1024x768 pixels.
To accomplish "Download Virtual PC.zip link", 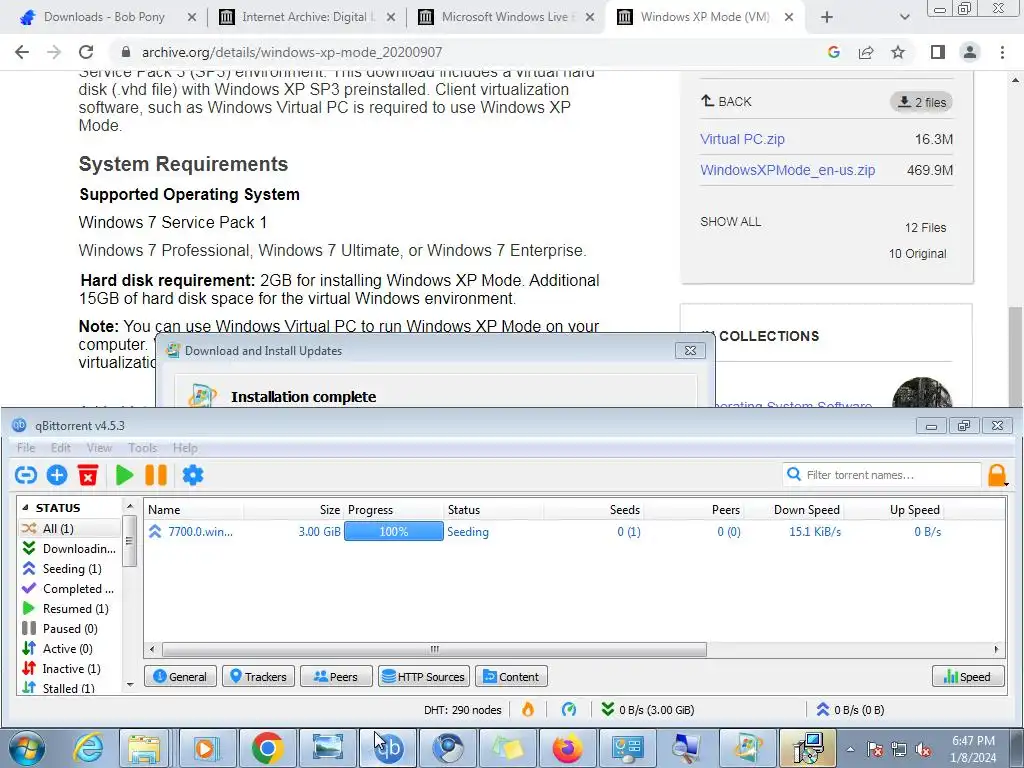I will pyautogui.click(x=742, y=139).
